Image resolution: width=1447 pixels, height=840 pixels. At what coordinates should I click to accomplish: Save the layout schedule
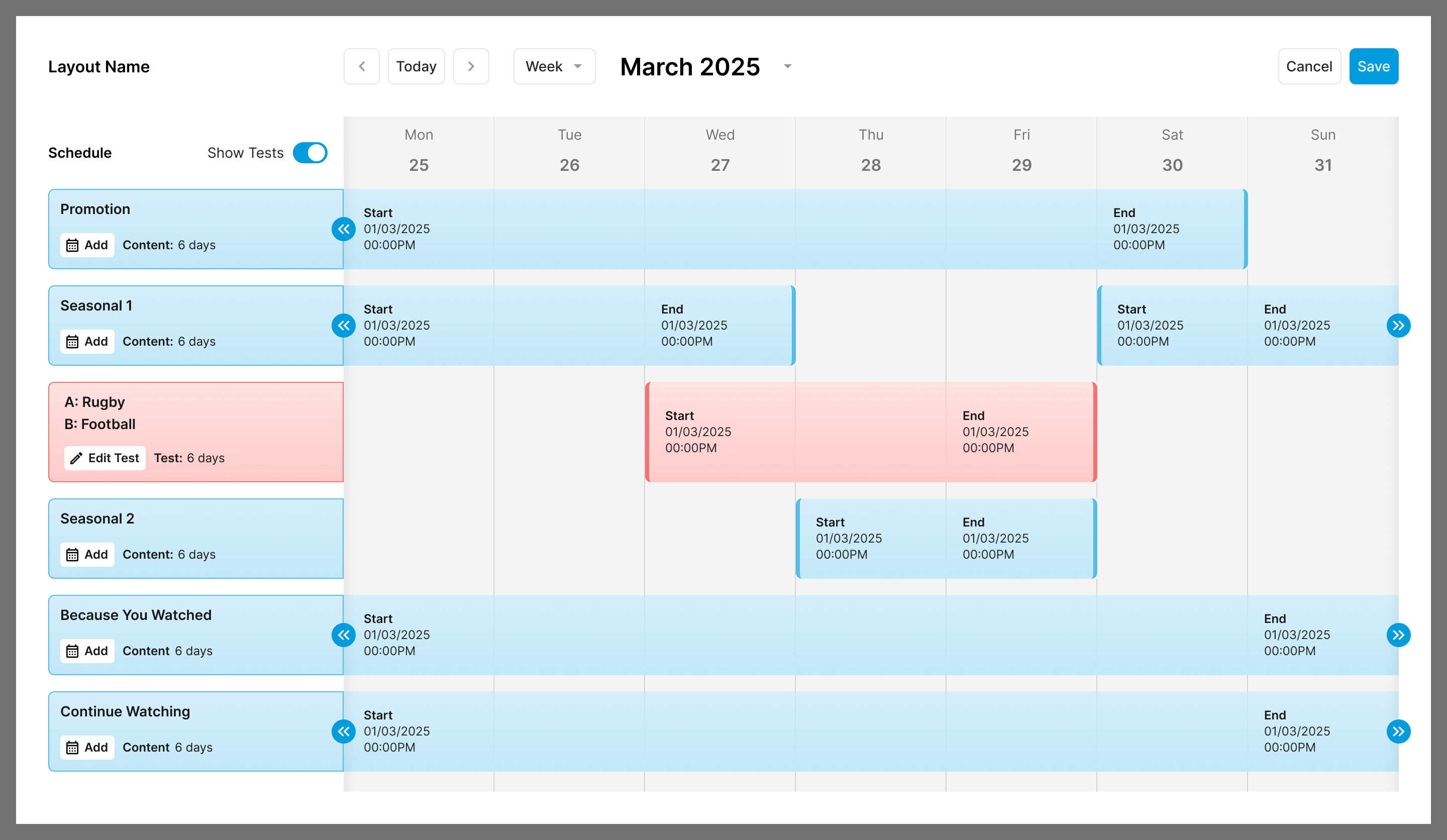[1373, 67]
